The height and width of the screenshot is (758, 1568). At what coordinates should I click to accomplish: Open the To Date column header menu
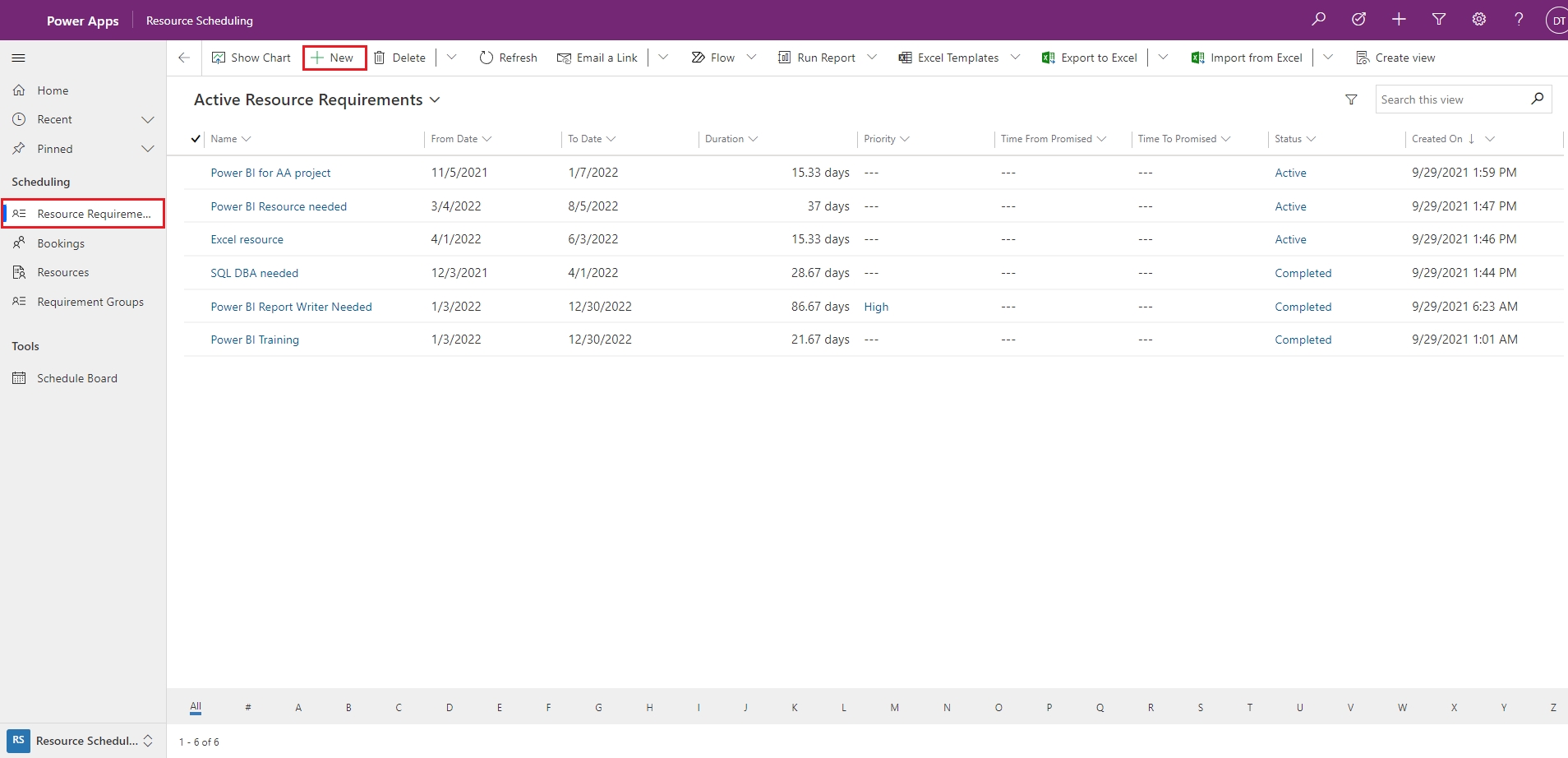pyautogui.click(x=592, y=139)
